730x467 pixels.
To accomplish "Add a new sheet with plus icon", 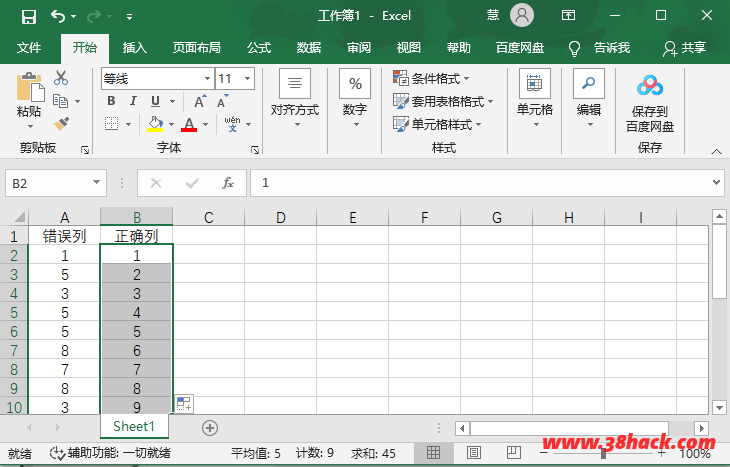I will tap(210, 427).
